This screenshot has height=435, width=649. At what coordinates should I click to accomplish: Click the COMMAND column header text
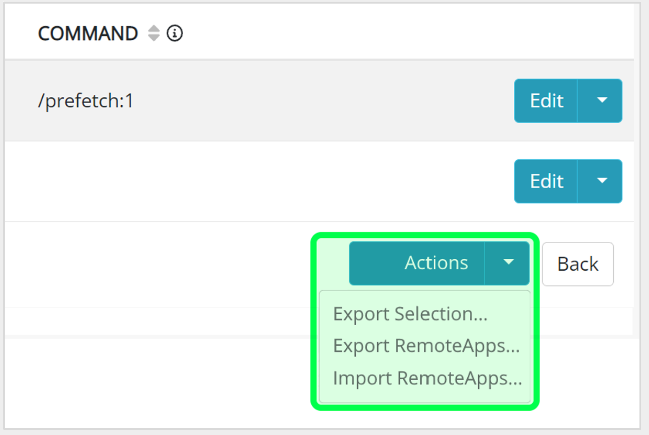88,34
